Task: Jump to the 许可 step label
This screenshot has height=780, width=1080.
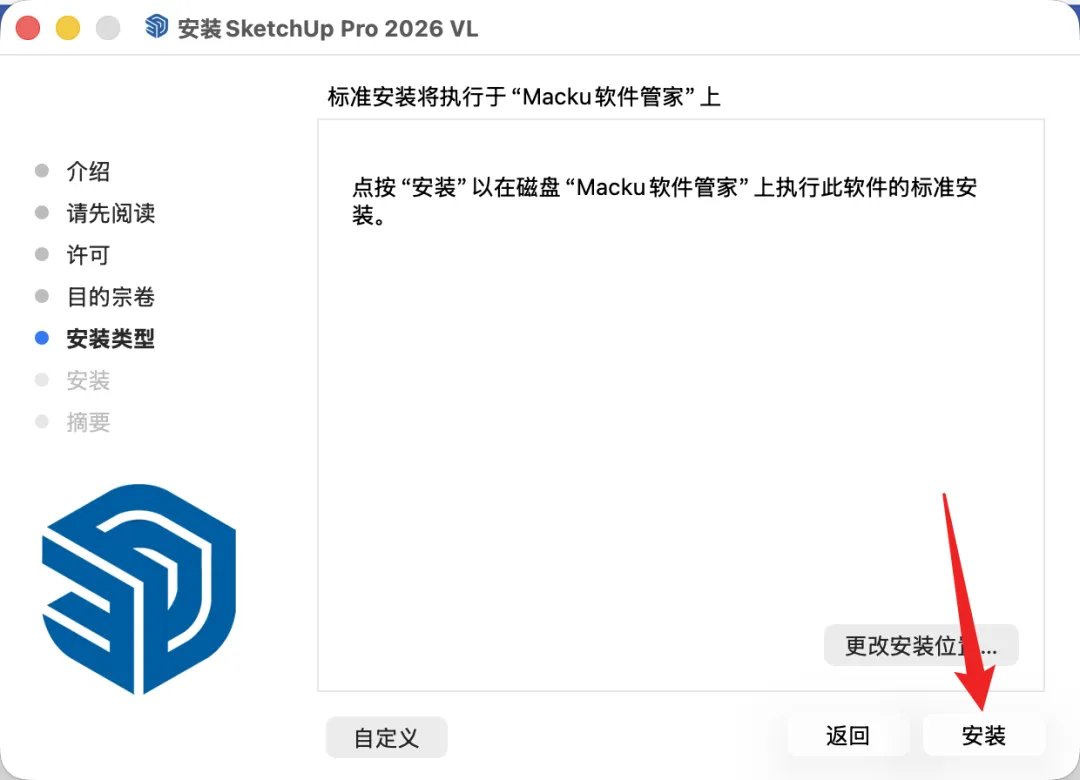Action: click(88, 255)
